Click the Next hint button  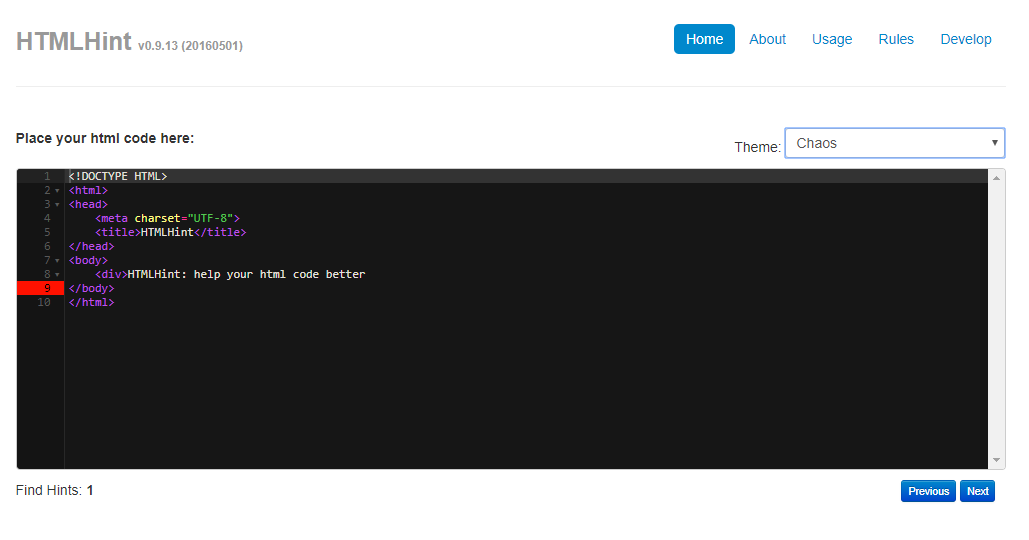pos(977,491)
